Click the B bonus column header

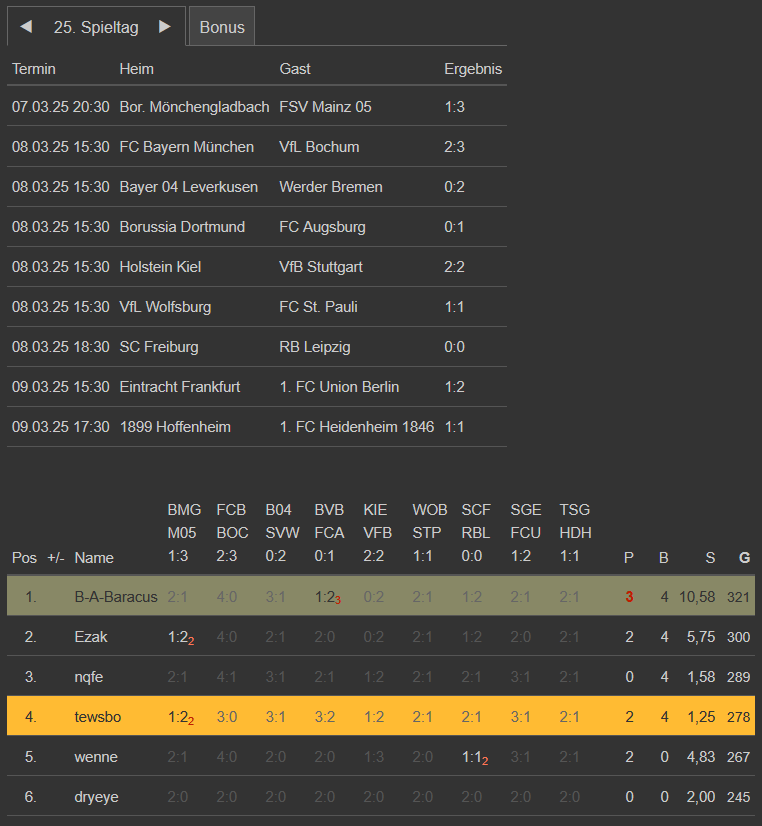[x=663, y=558]
